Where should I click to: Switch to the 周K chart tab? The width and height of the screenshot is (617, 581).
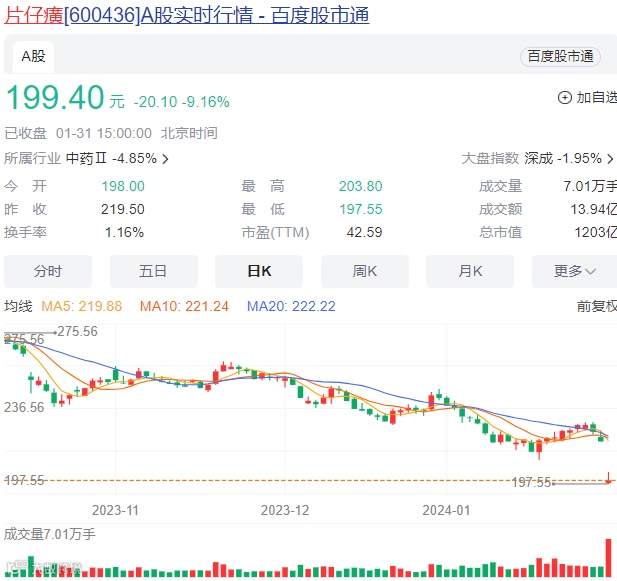[365, 271]
